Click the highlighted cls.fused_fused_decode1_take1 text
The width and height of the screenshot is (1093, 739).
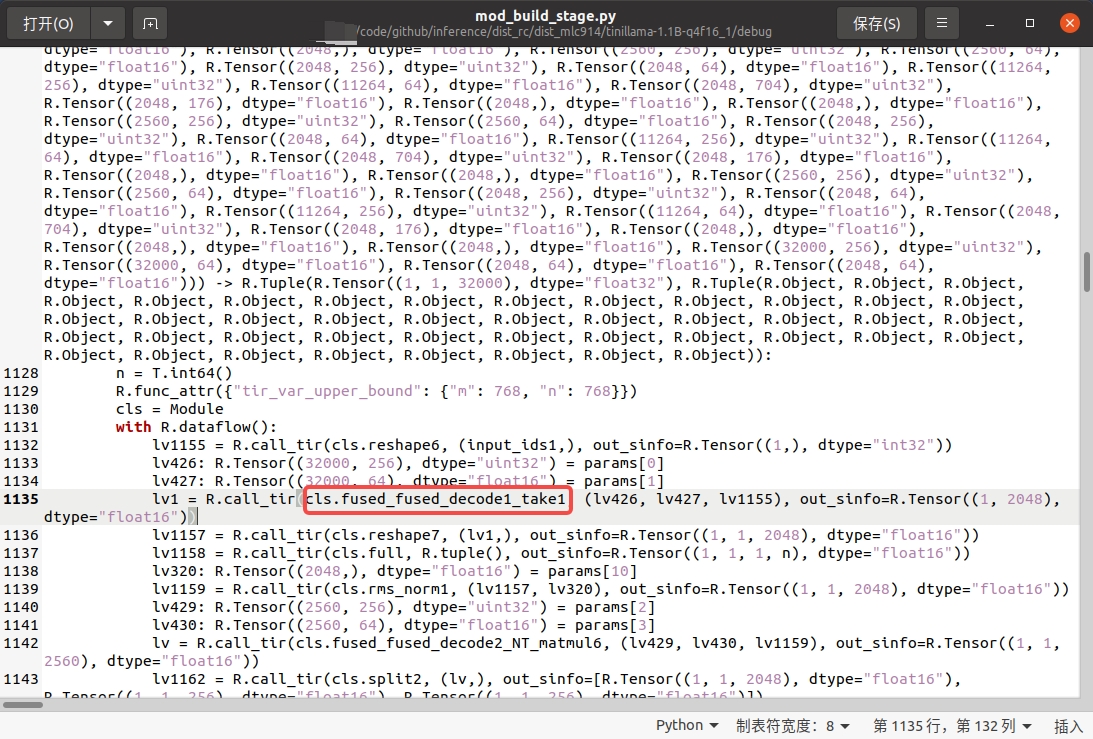tap(437, 499)
